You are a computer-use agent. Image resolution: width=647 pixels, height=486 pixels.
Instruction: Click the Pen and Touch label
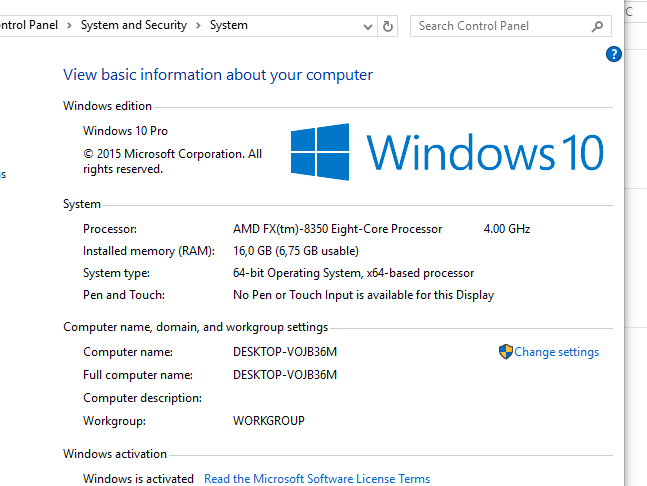tap(124, 295)
